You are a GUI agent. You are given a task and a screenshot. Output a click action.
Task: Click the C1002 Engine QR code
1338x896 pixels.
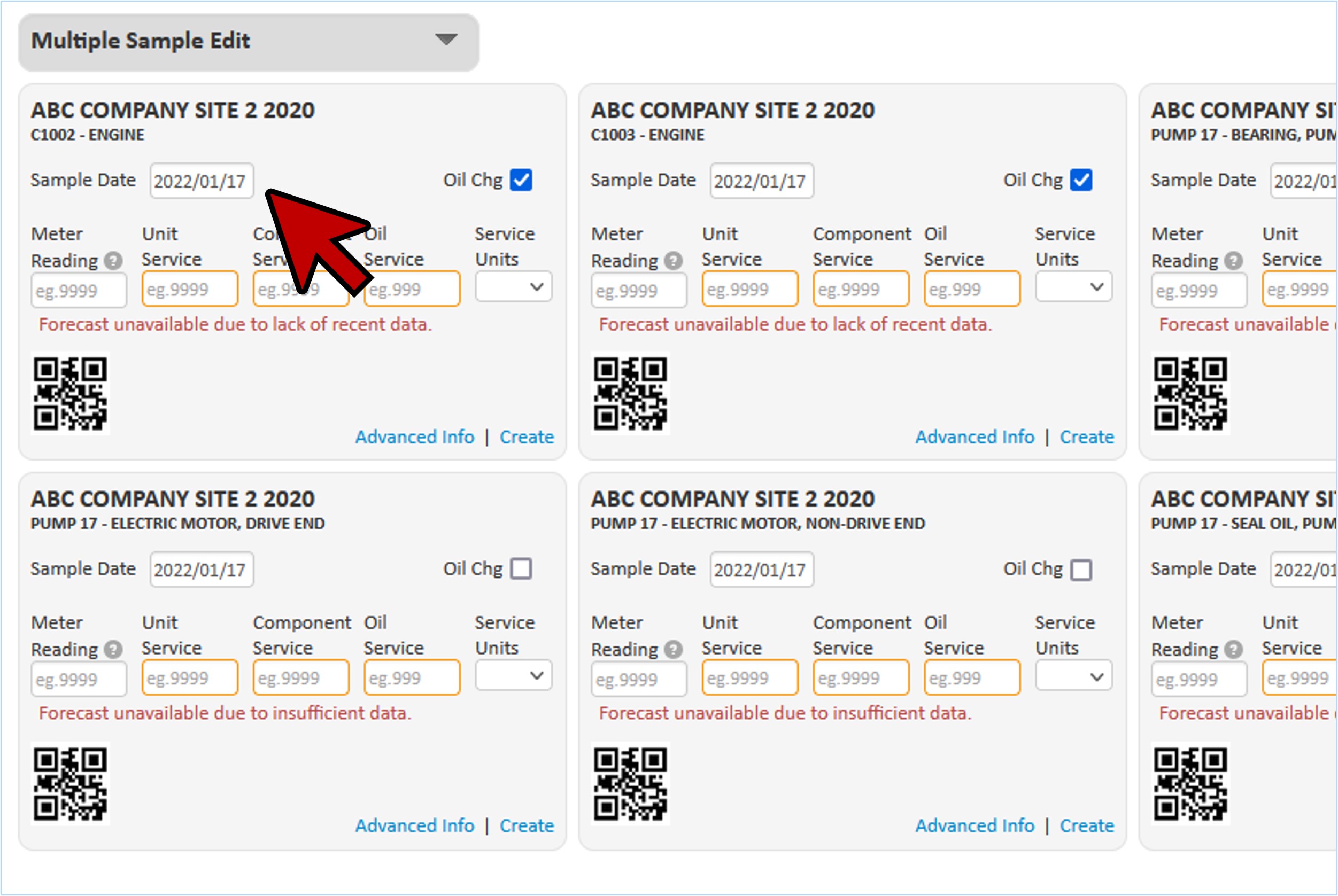click(69, 393)
